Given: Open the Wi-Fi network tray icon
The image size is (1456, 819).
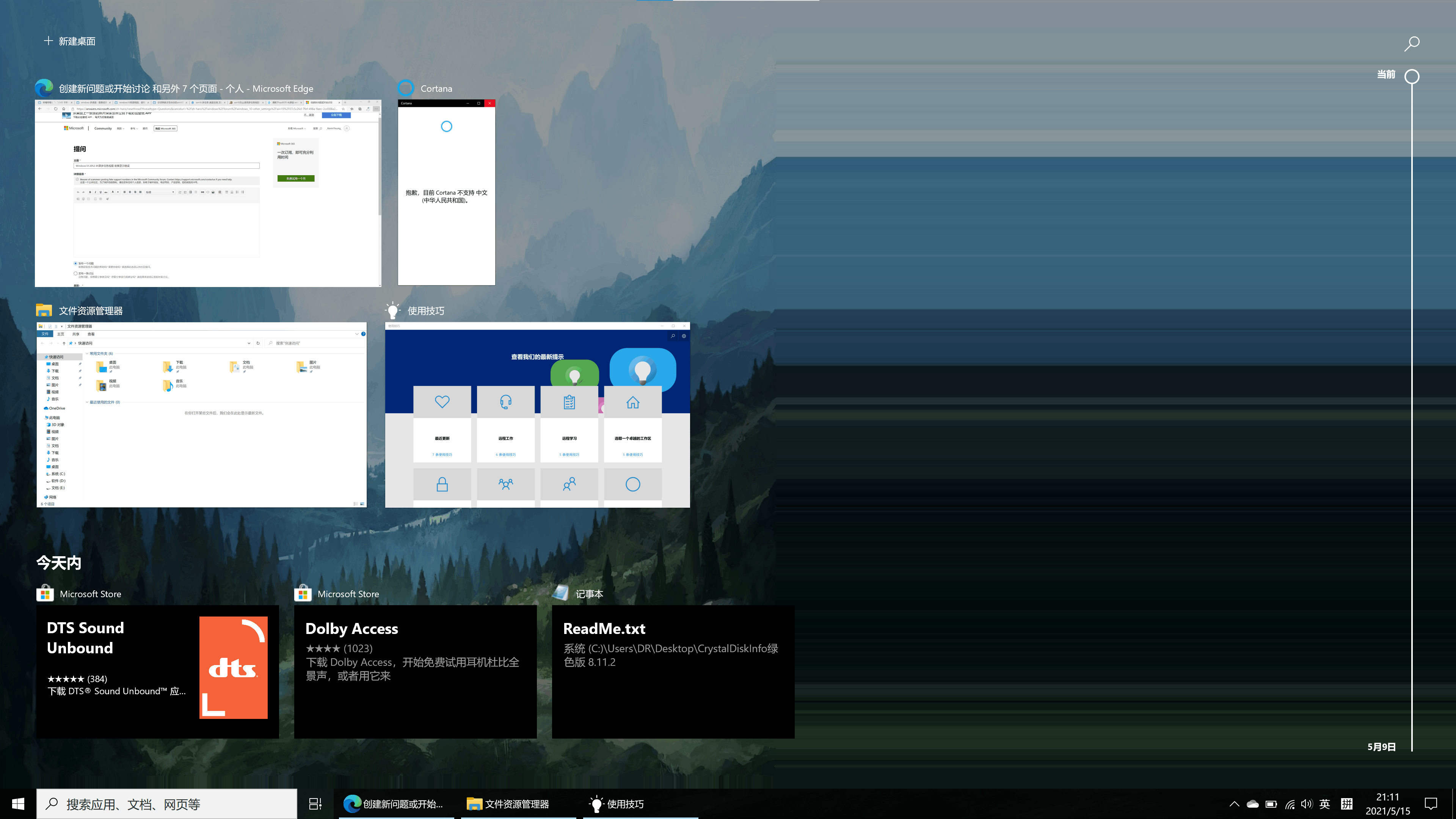Looking at the screenshot, I should (1289, 804).
